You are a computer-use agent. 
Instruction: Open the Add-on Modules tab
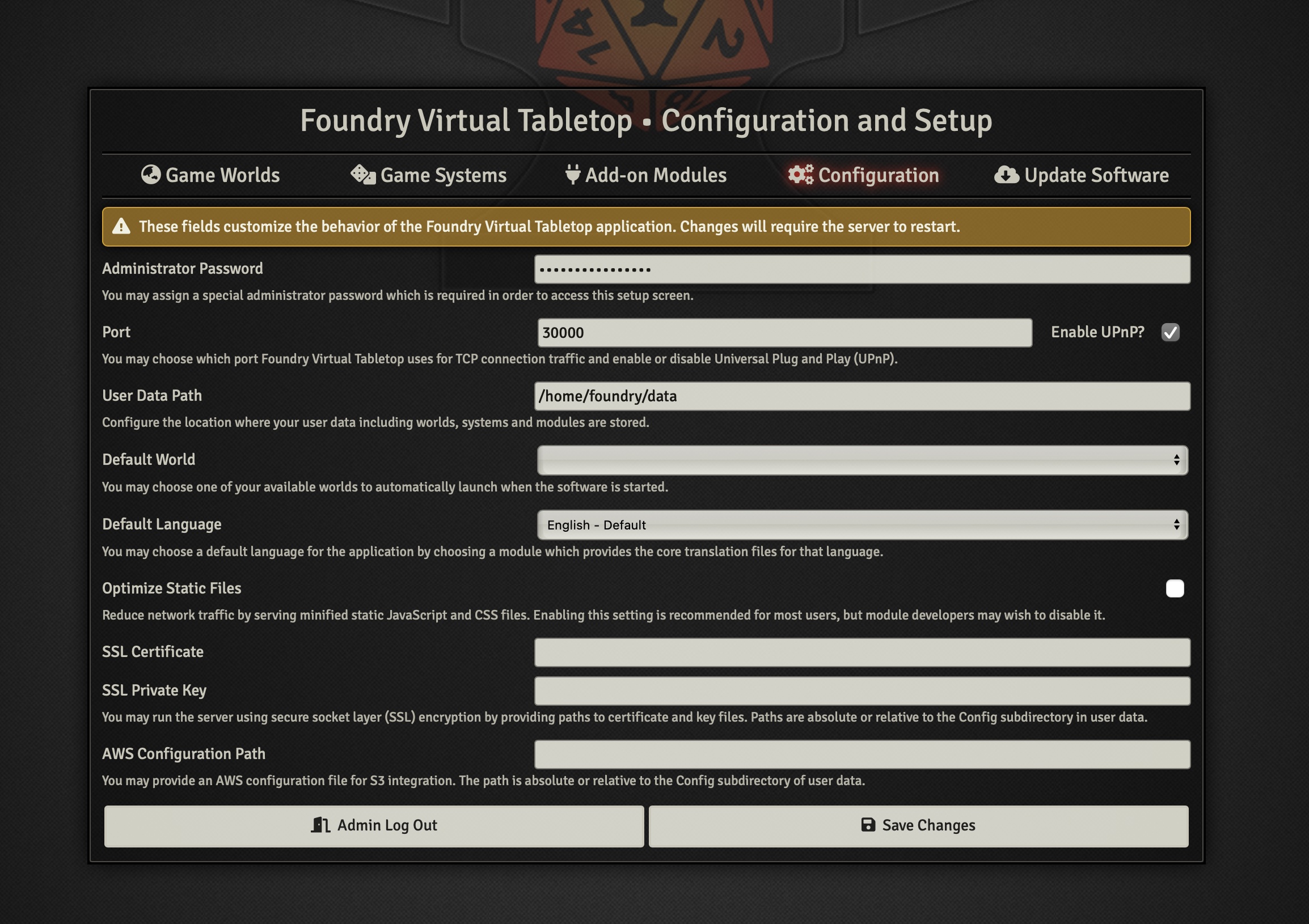tap(656, 175)
